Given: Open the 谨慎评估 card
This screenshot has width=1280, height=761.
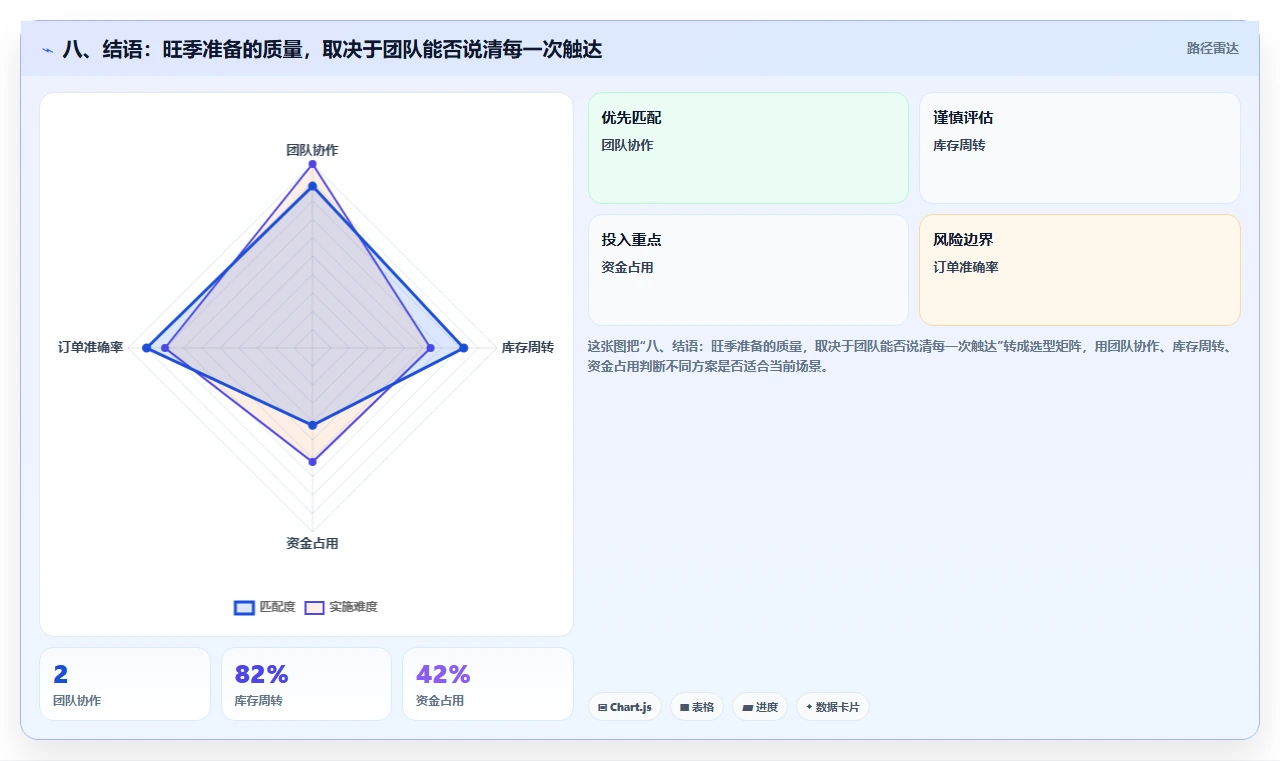Looking at the screenshot, I should pyautogui.click(x=1080, y=148).
